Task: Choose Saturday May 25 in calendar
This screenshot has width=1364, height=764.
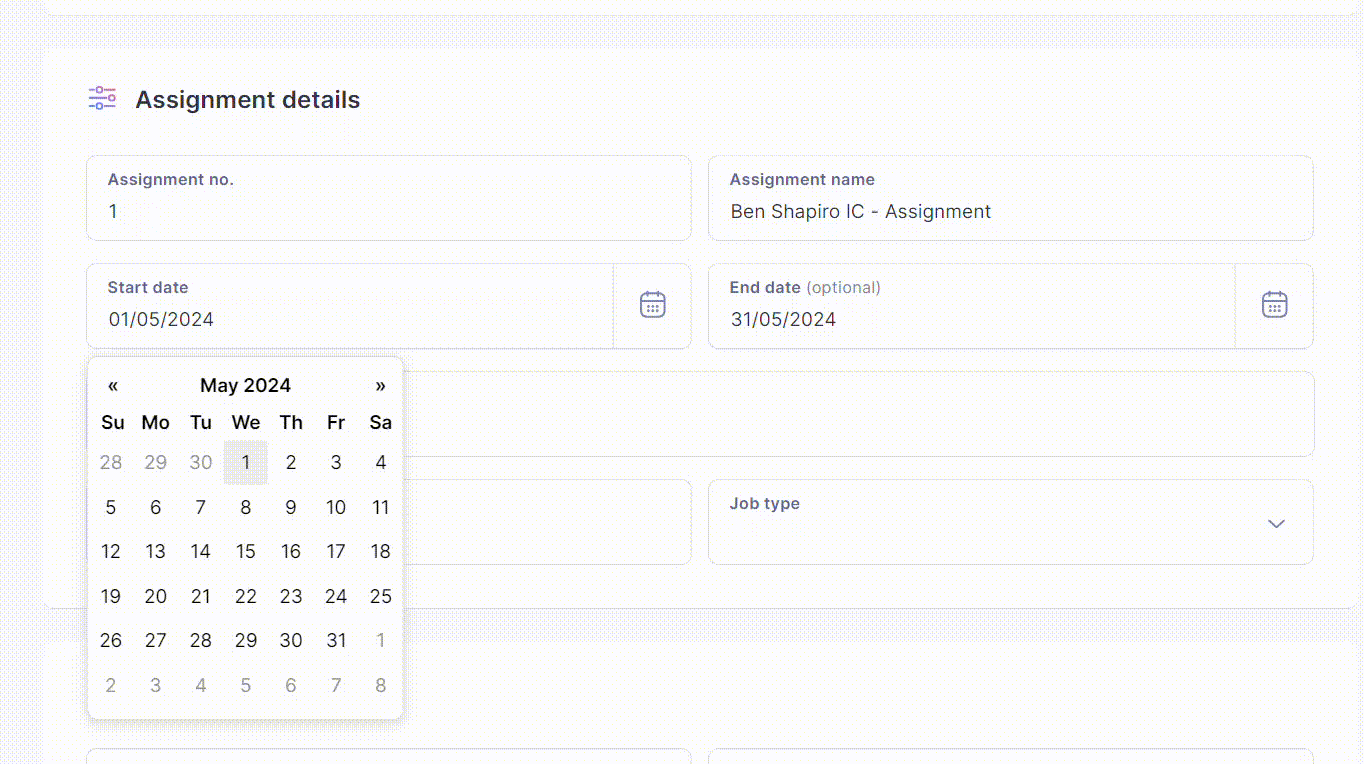Action: [x=380, y=597]
